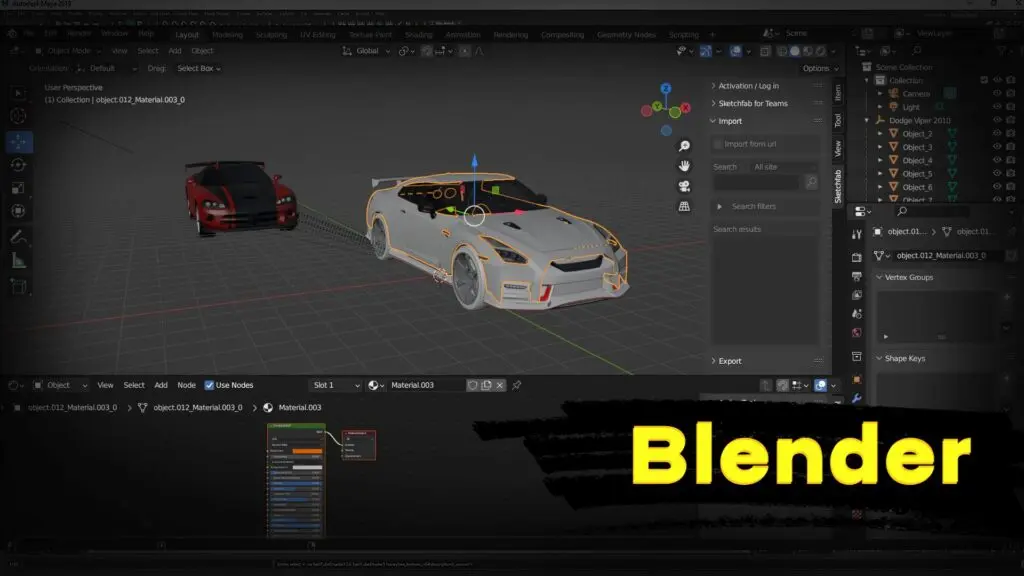Click the viewport zoom magnifier icon
The image size is (1024, 576).
[x=684, y=146]
